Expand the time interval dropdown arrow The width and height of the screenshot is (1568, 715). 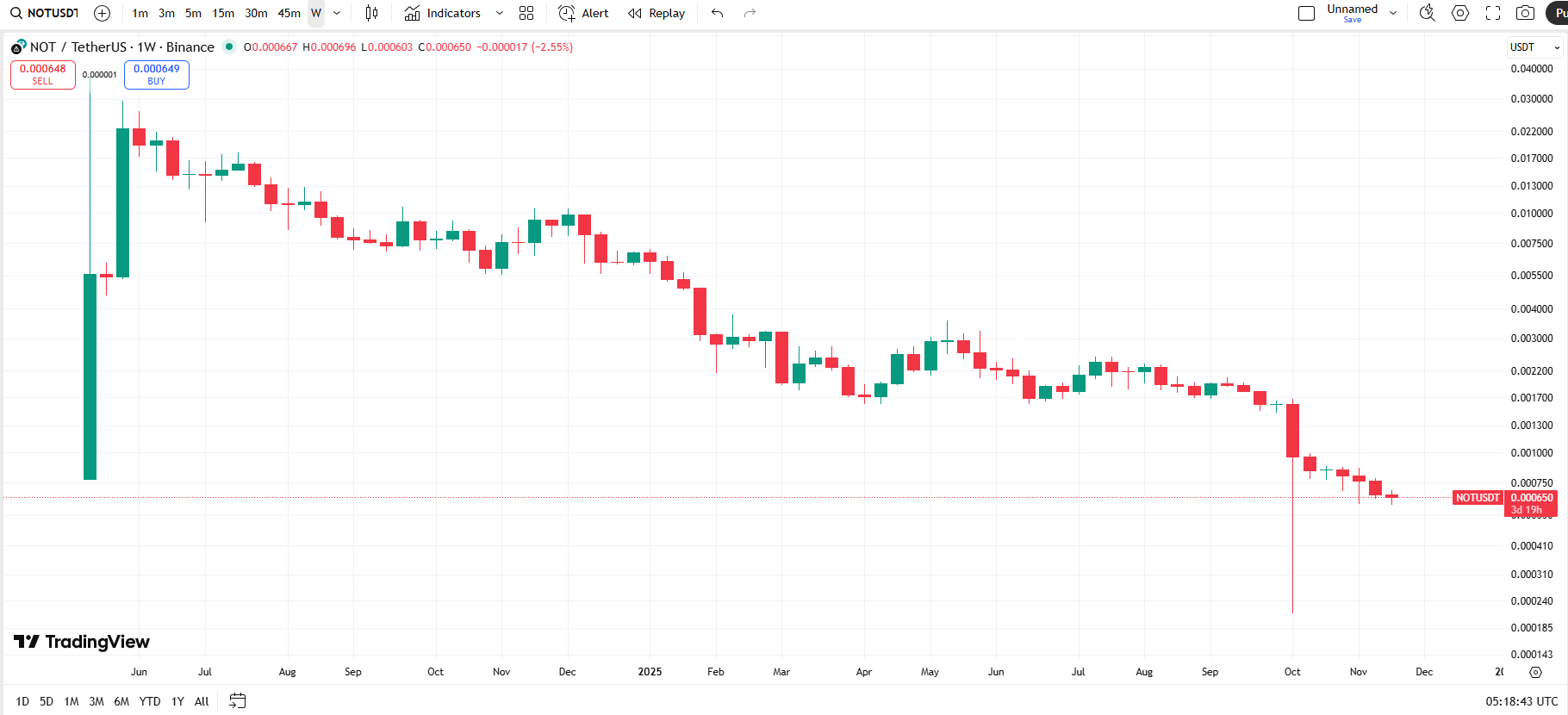coord(337,13)
